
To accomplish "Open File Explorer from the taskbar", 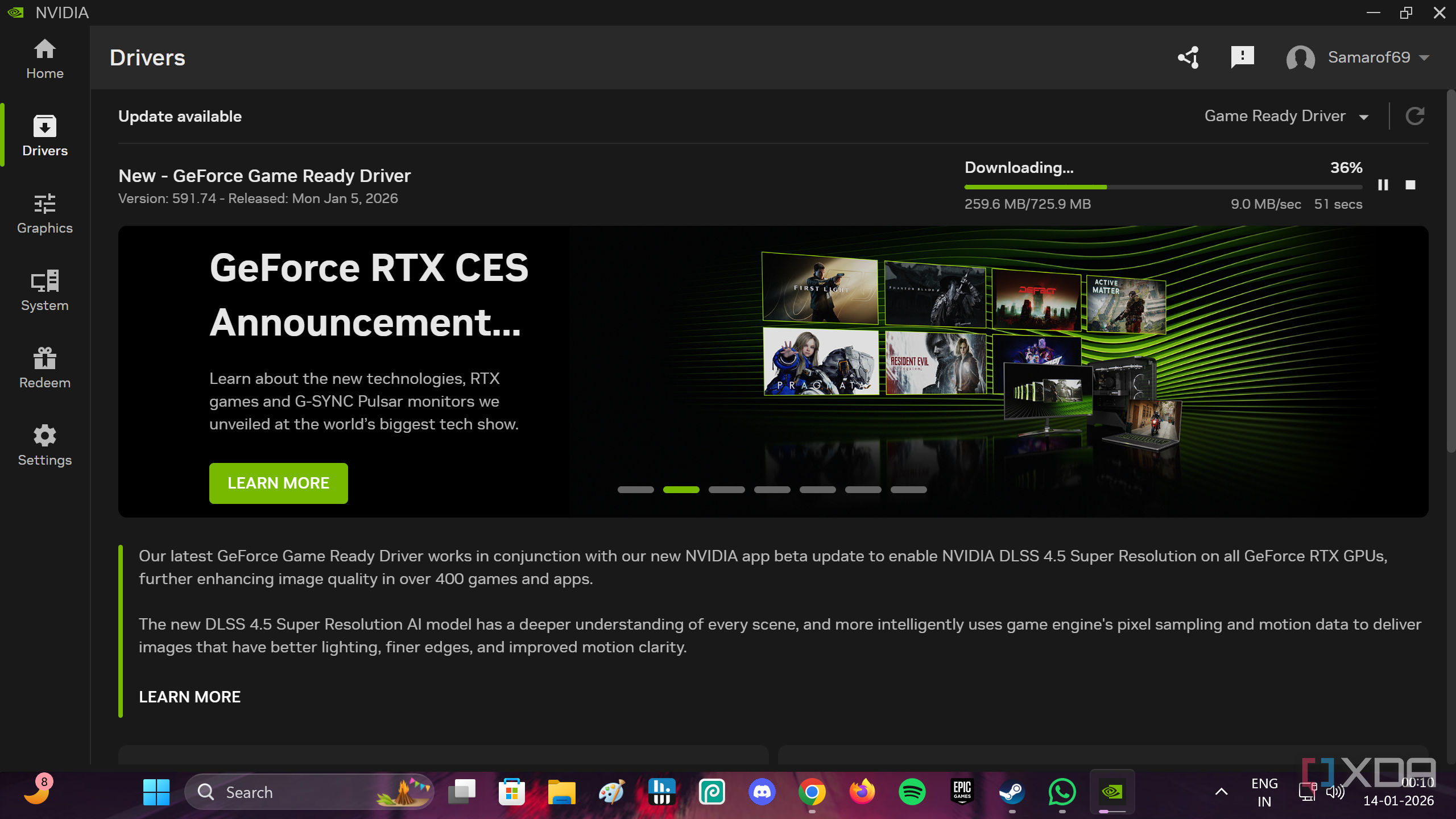I will [x=562, y=792].
